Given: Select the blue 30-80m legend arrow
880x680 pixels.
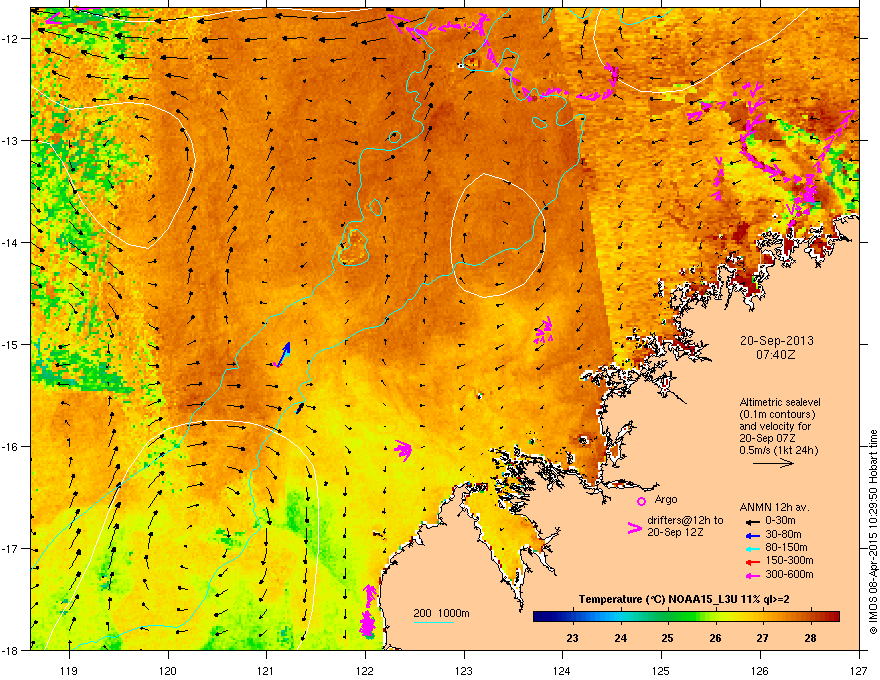Looking at the screenshot, I should tap(752, 535).
